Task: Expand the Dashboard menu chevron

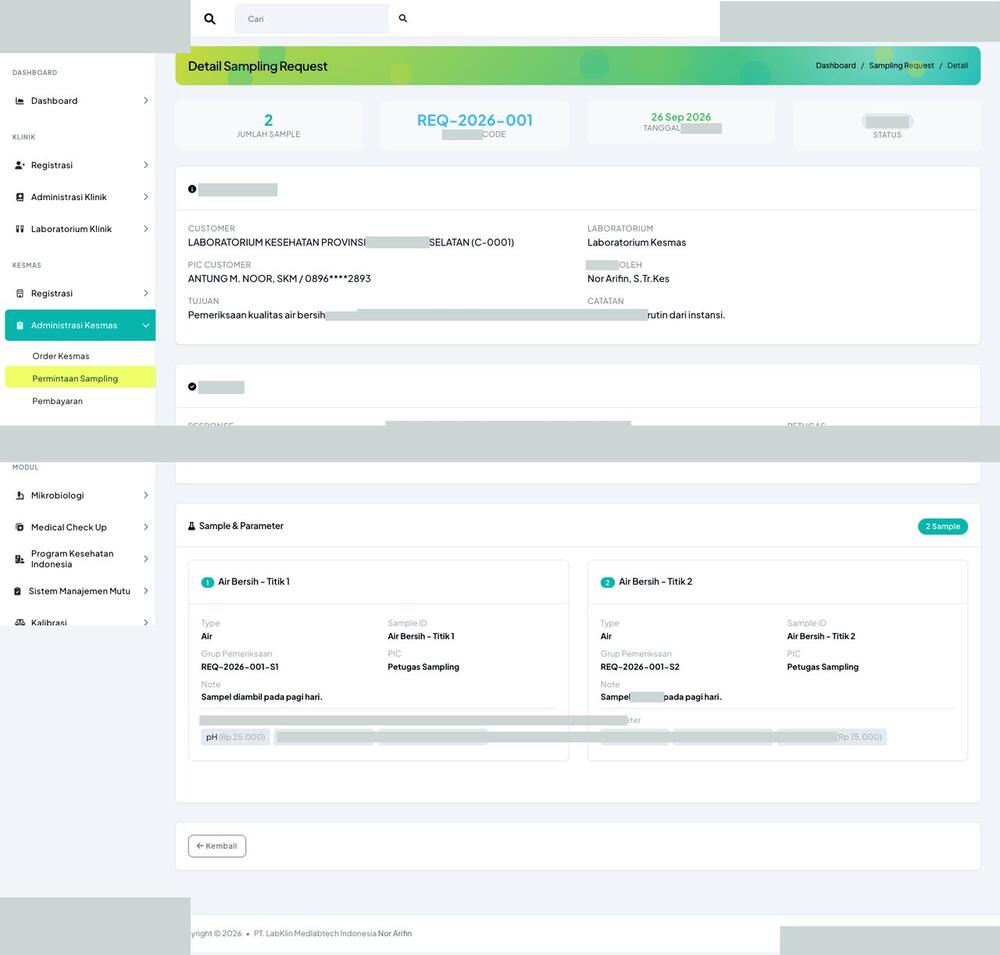Action: click(x=145, y=101)
